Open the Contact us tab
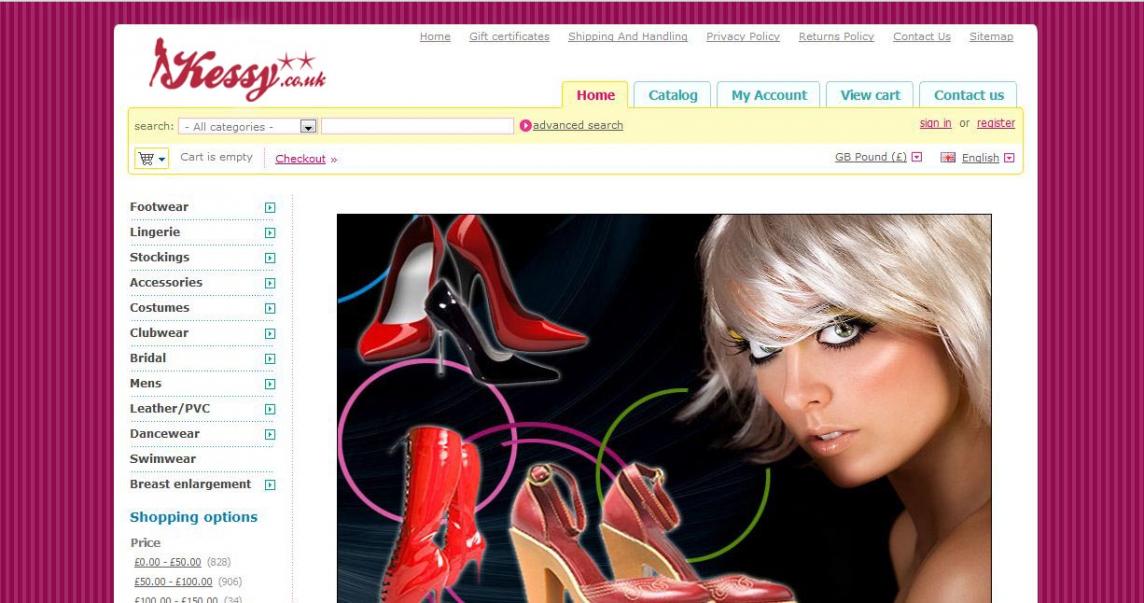This screenshot has width=1144, height=603. [968, 95]
